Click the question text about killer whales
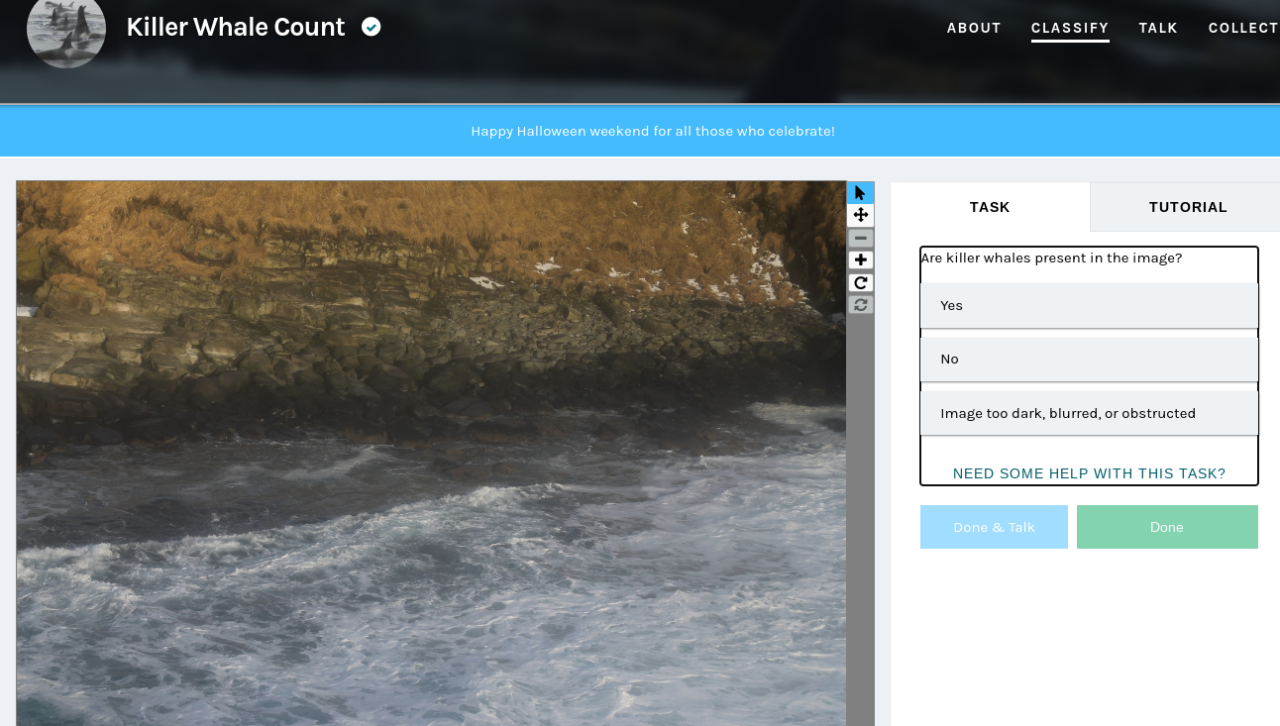 pos(1052,258)
